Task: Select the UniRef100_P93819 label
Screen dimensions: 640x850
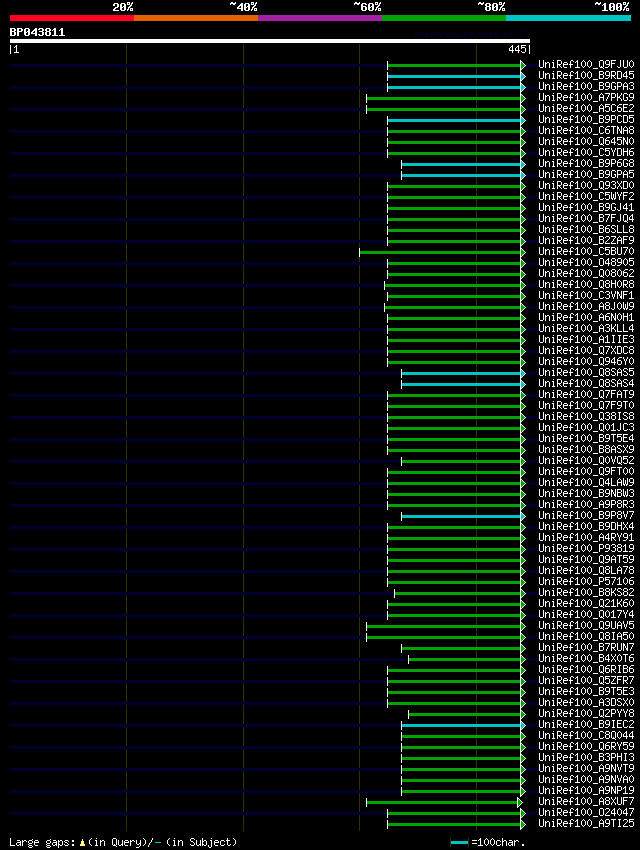Action: [586, 549]
